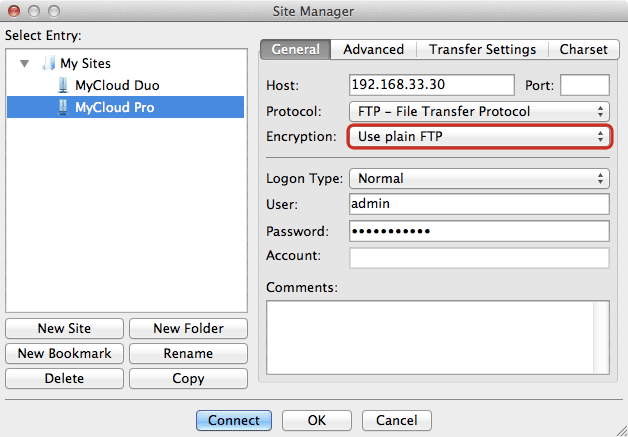Image resolution: width=628 pixels, height=437 pixels.
Task: Open the Protocol dropdown
Action: (478, 111)
